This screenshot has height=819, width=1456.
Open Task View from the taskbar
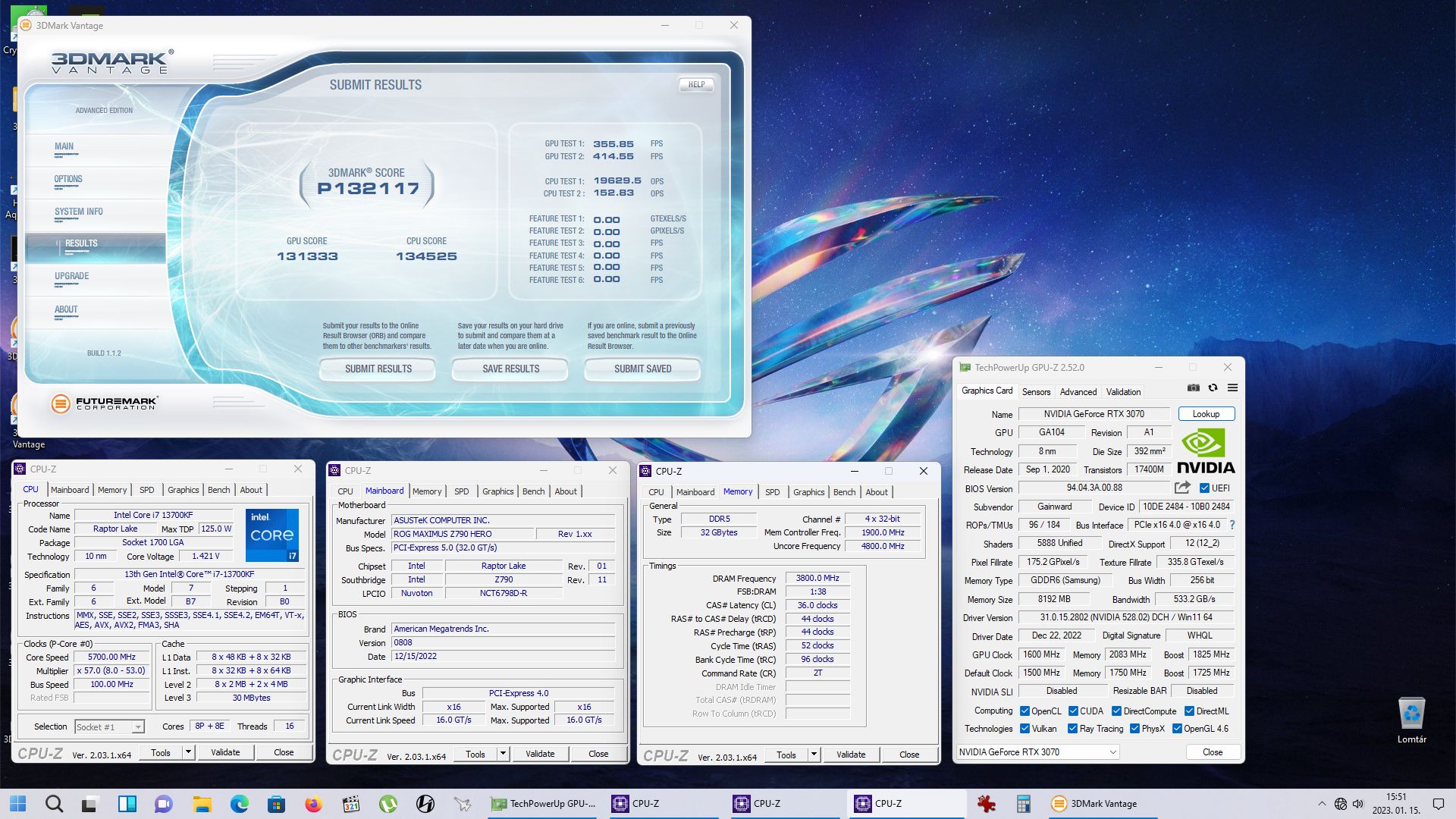tap(91, 804)
